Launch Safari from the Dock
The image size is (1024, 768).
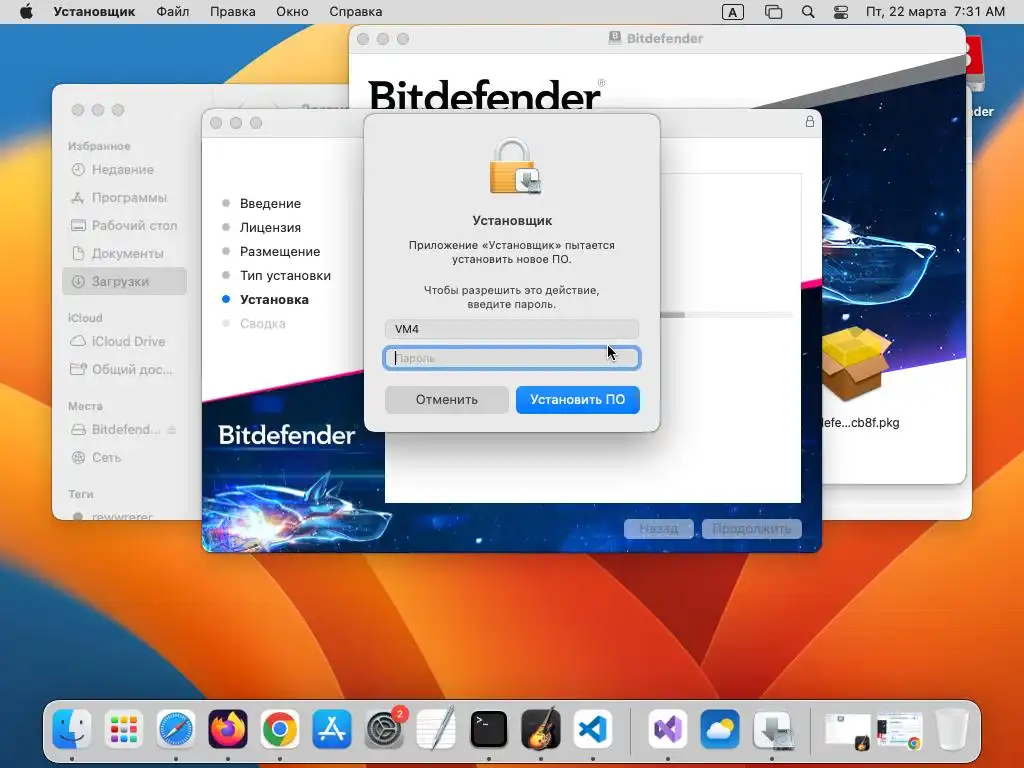click(x=176, y=729)
